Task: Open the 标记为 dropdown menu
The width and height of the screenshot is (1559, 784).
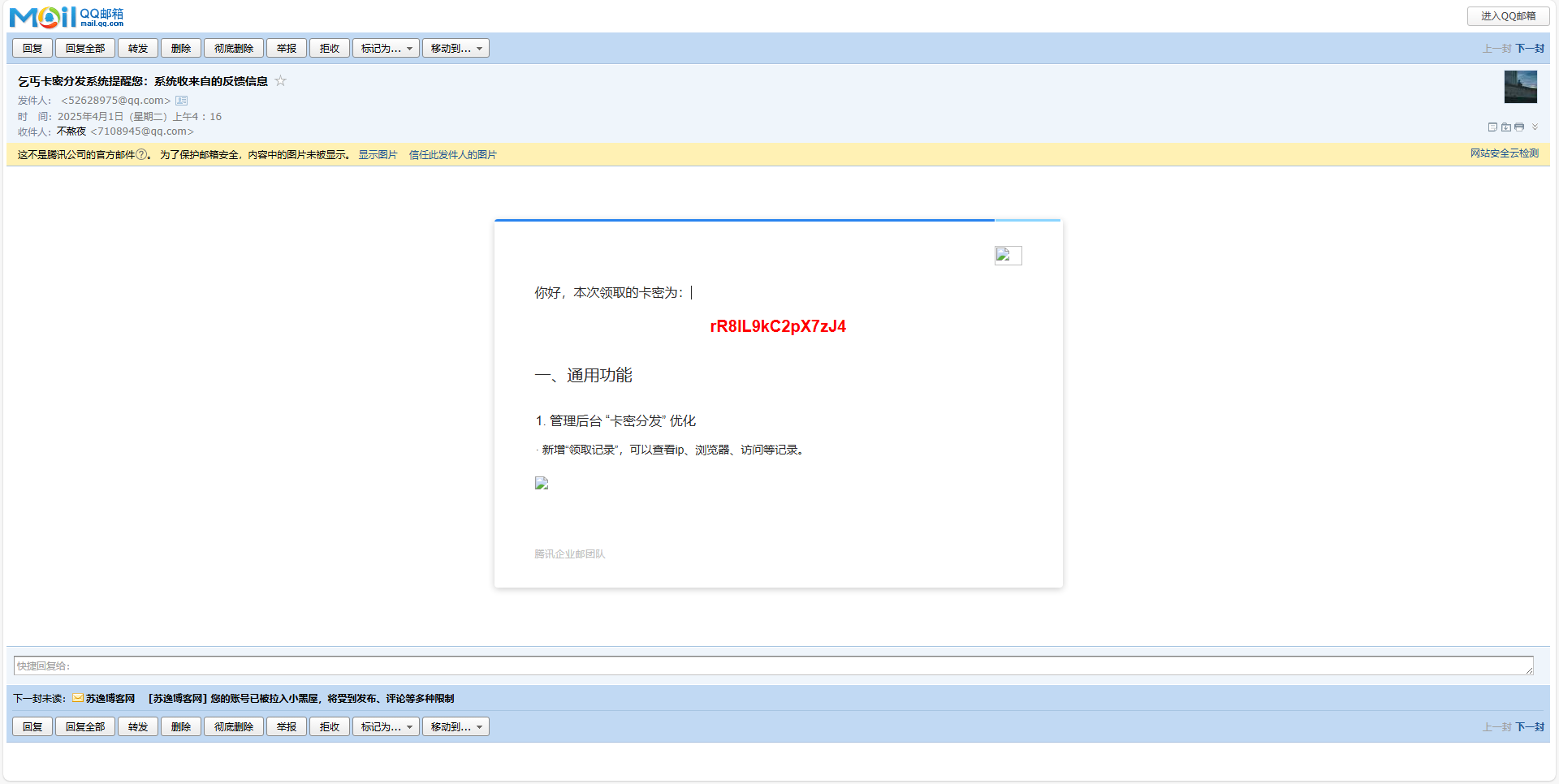Action: point(385,48)
